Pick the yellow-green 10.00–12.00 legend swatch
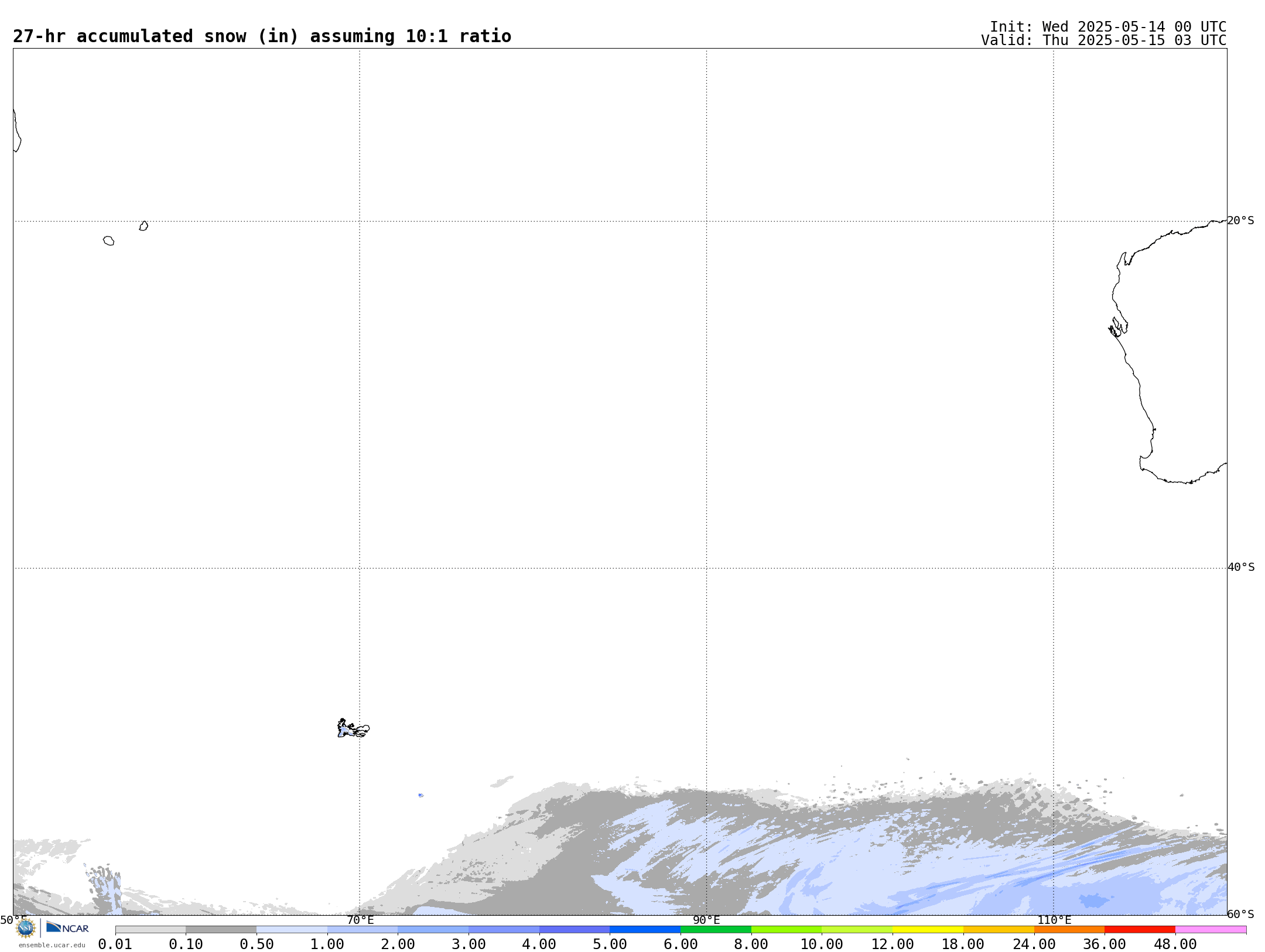This screenshot has height=952, width=1265. (857, 930)
